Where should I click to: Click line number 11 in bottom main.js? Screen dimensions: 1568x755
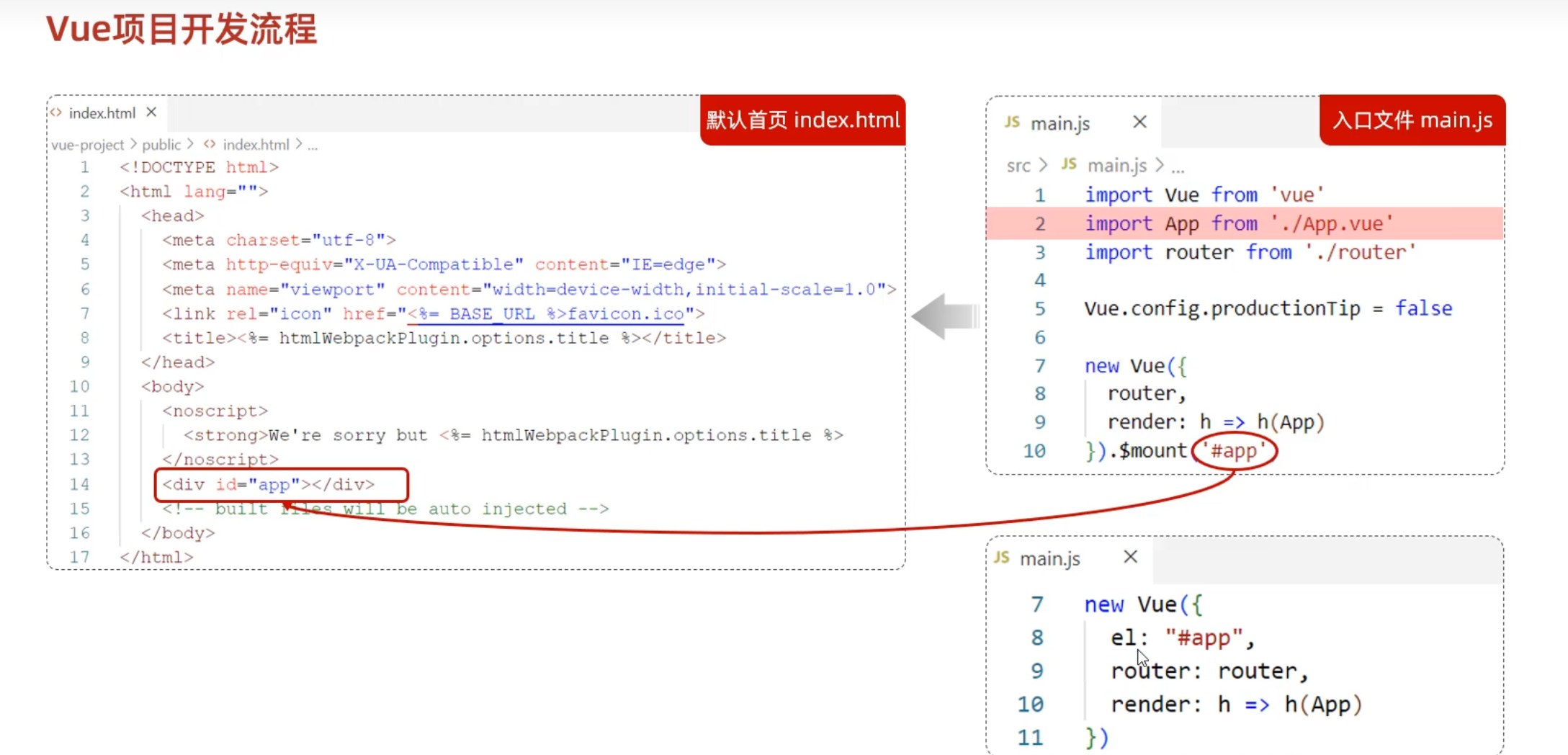click(1030, 737)
